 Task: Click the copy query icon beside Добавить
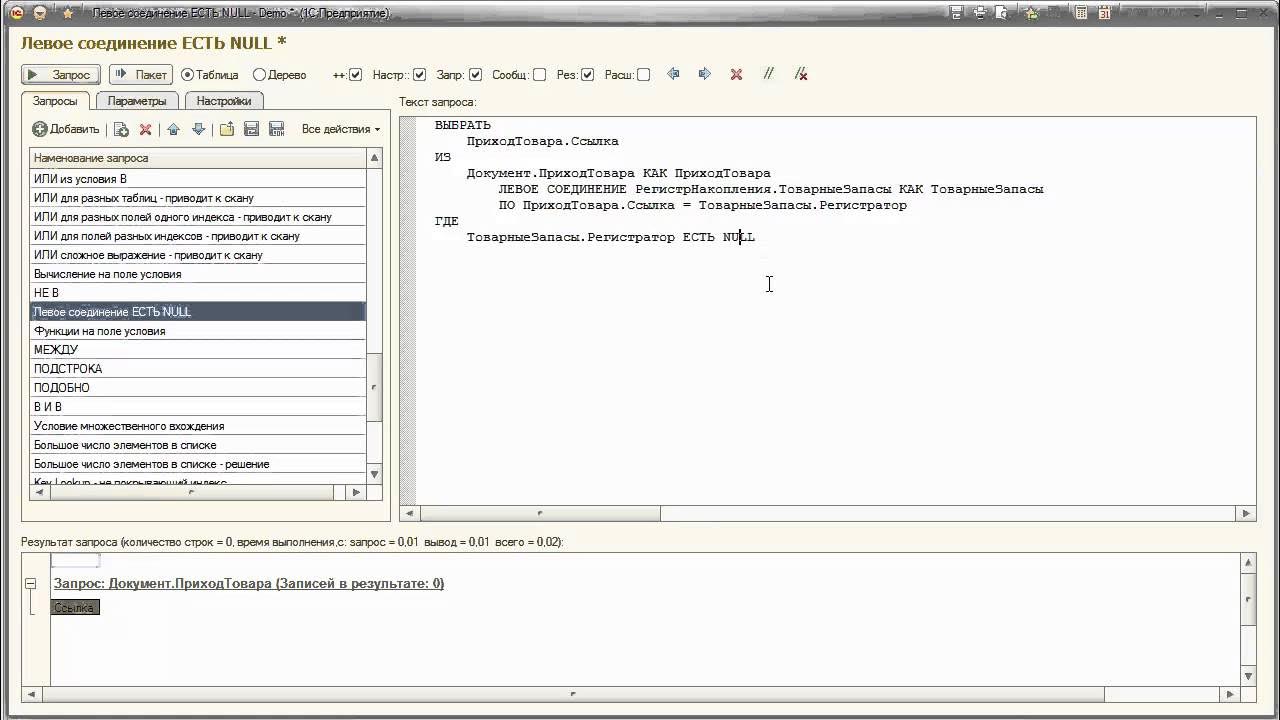(121, 129)
